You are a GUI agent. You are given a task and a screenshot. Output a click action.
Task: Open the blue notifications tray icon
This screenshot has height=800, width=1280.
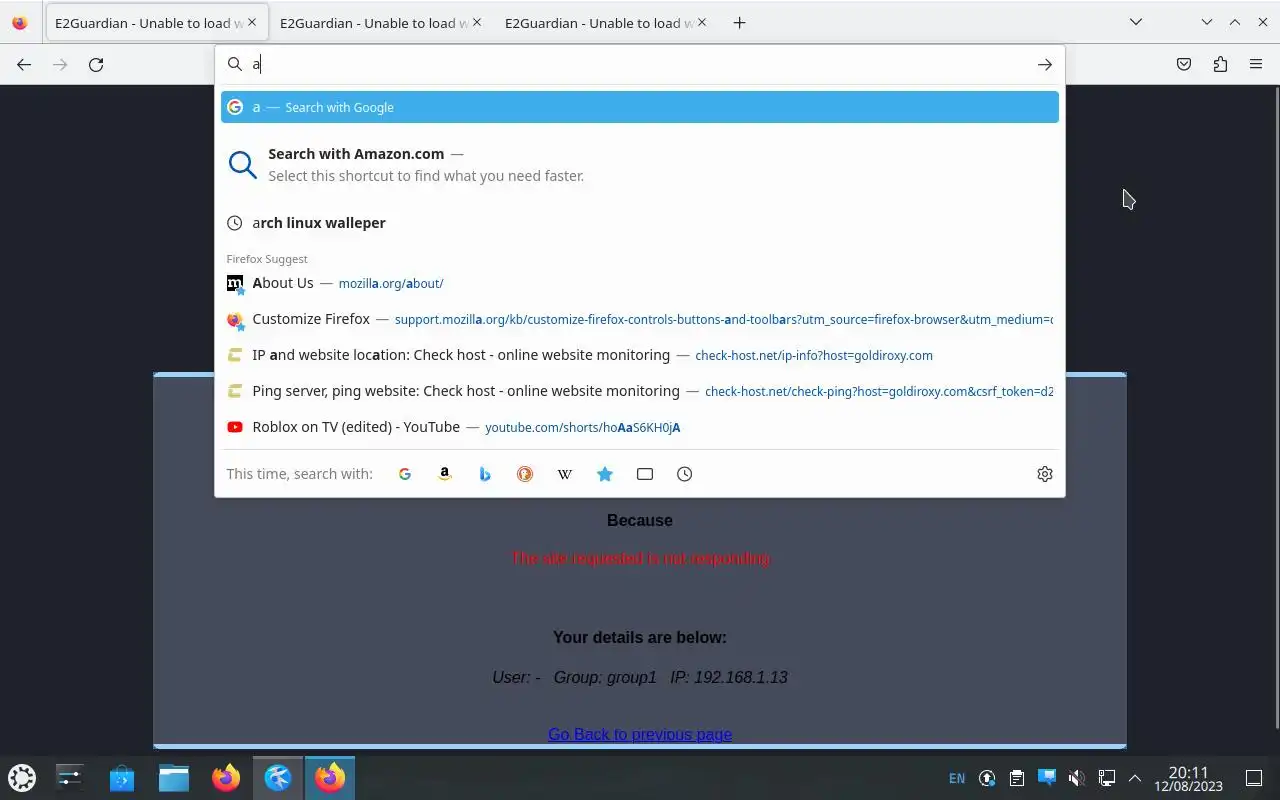point(1046,777)
